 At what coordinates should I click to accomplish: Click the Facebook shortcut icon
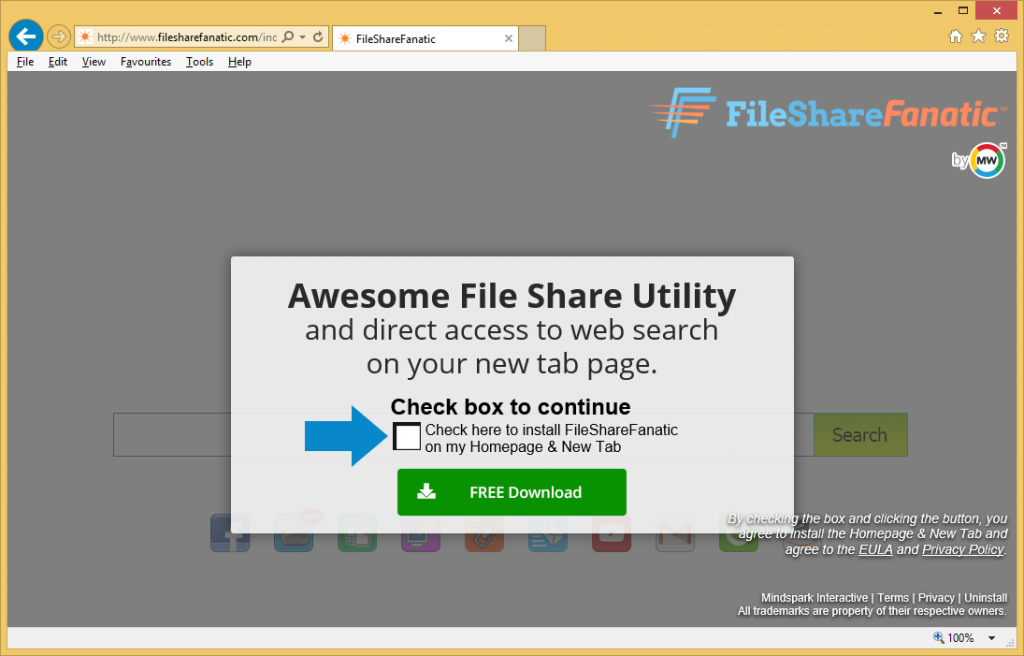coord(230,533)
